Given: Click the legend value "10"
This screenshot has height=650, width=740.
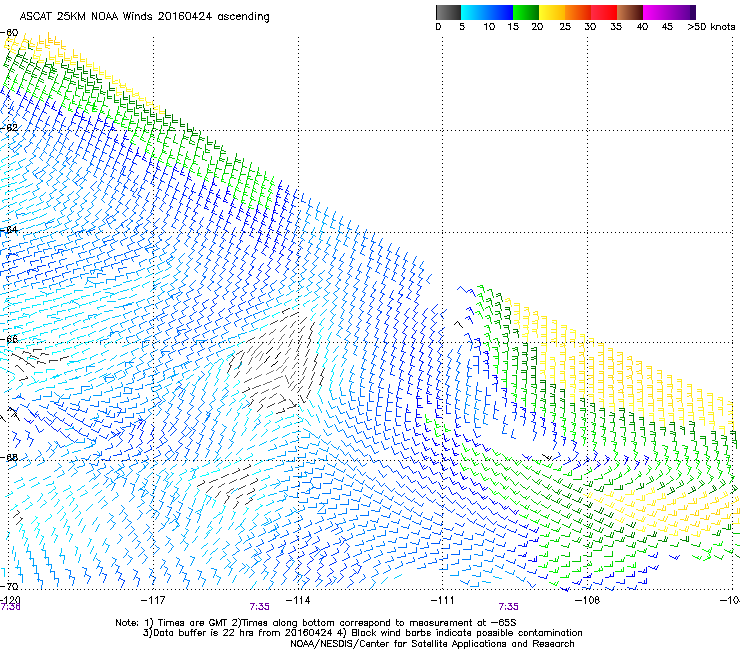Looking at the screenshot, I should 489,27.
